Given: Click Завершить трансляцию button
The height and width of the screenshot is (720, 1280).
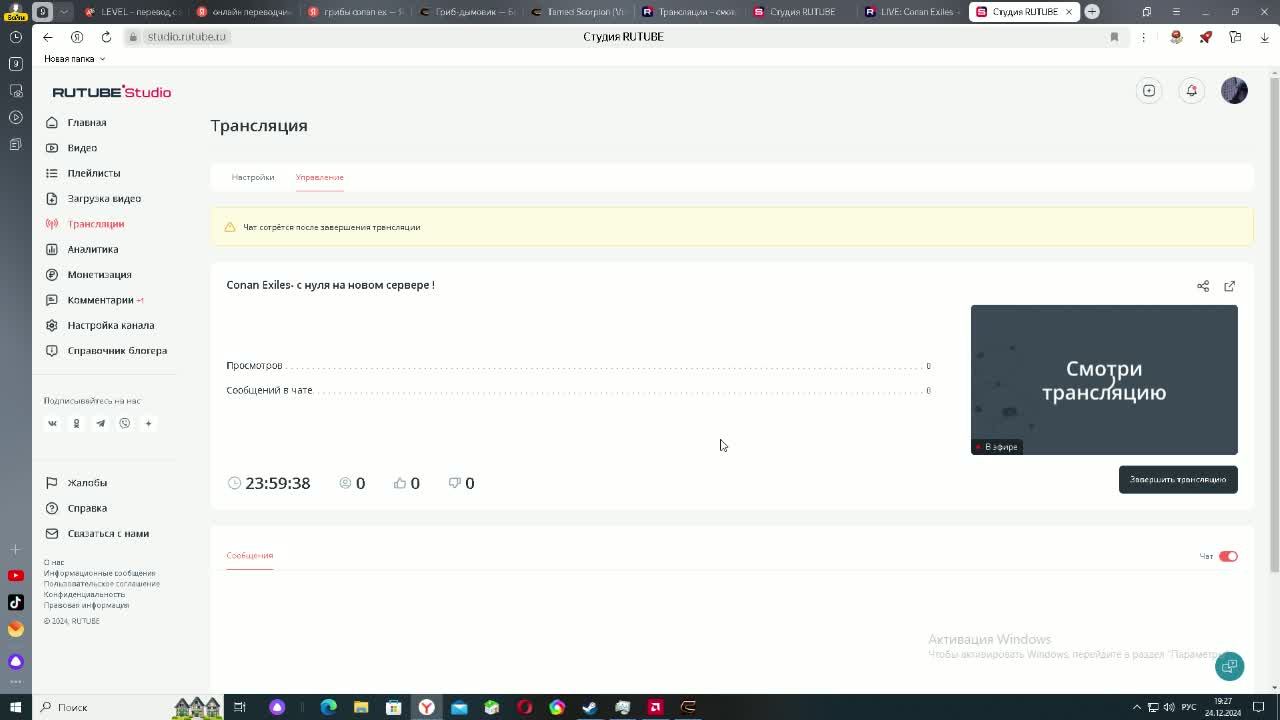Looking at the screenshot, I should point(1178,479).
